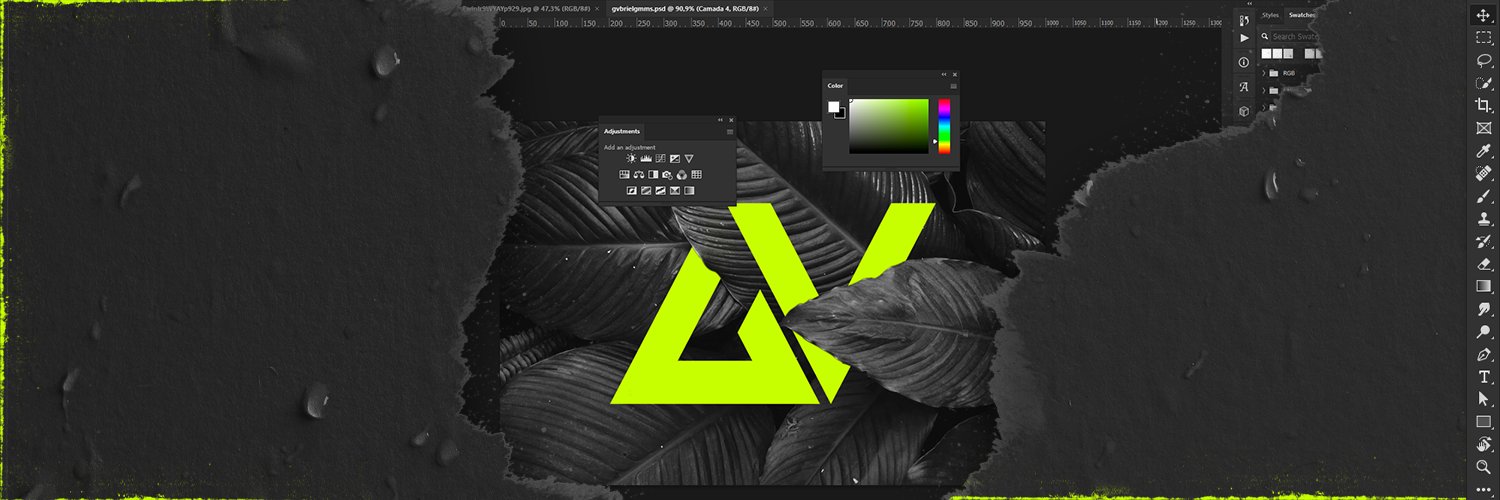The width and height of the screenshot is (1500, 500).
Task: Add an Exposure adjustment
Action: [675, 158]
